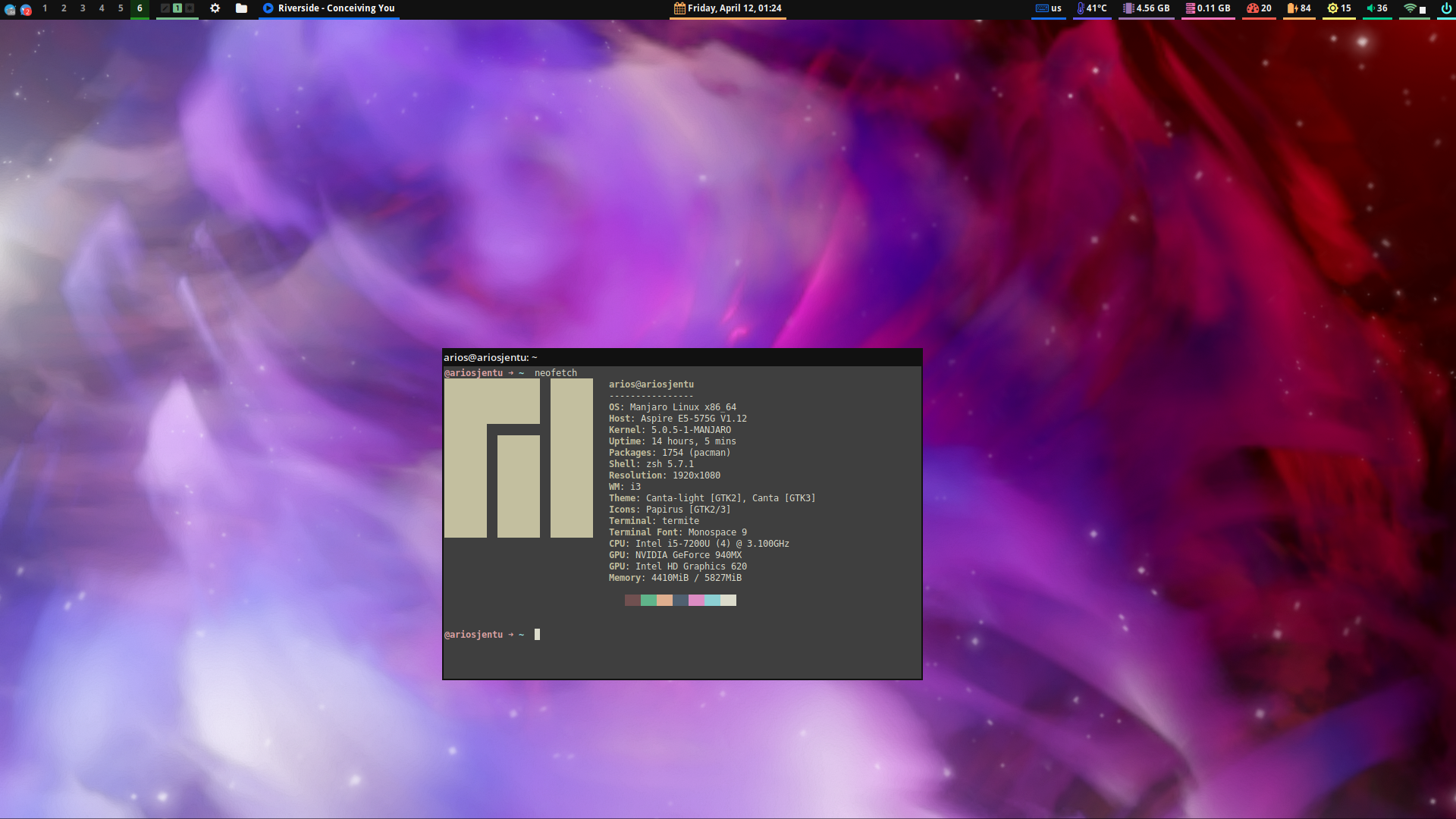Click the calendar icon beside the date
Viewport: 1456px width, 819px height.
[x=679, y=8]
